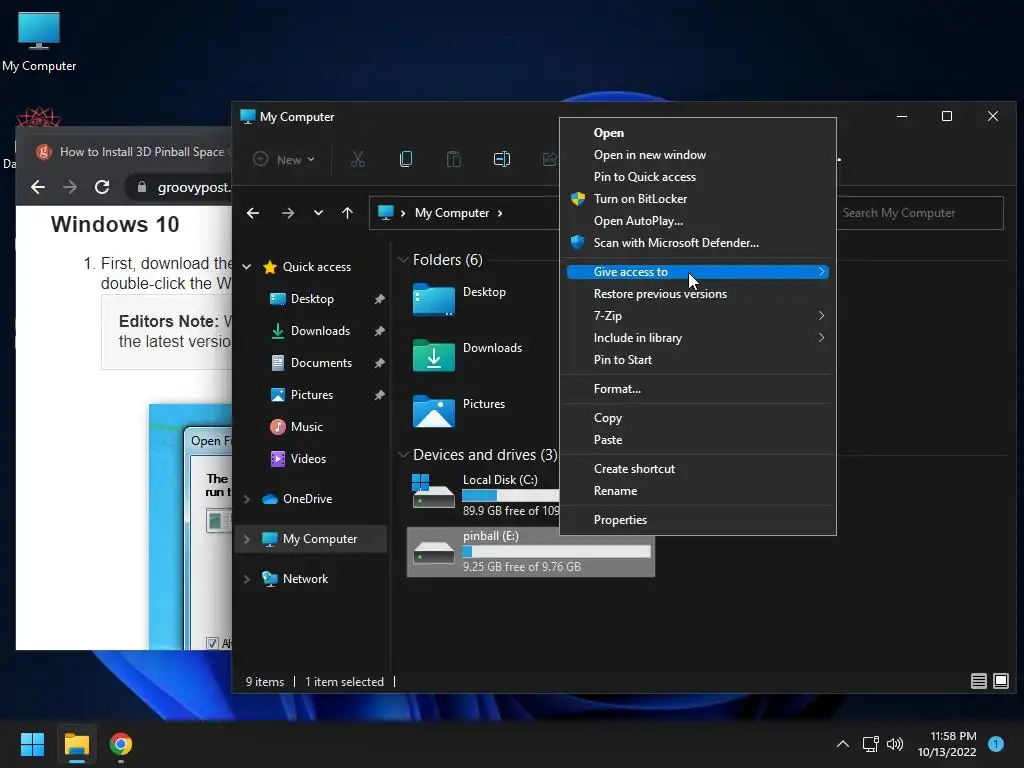This screenshot has width=1024, height=768.
Task: Click pin icon beside sidebar Pictures
Action: pyautogui.click(x=379, y=395)
